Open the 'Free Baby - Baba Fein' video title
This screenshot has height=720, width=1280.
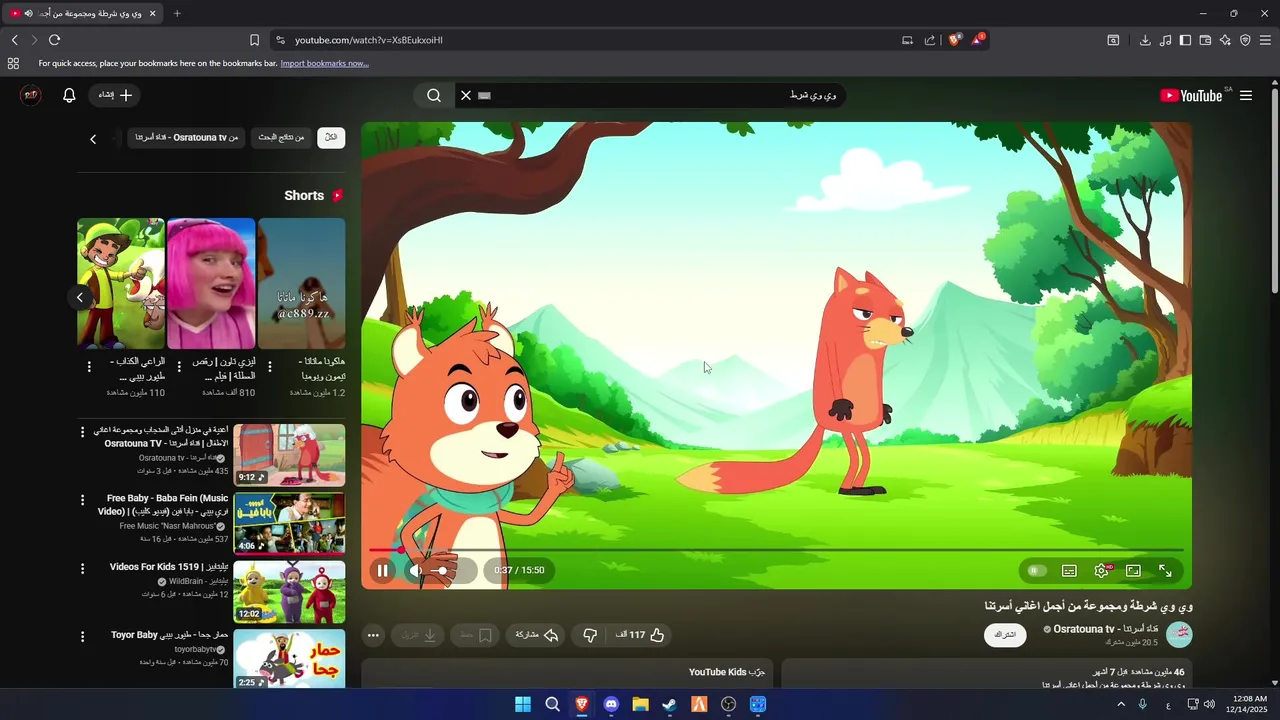coord(163,505)
